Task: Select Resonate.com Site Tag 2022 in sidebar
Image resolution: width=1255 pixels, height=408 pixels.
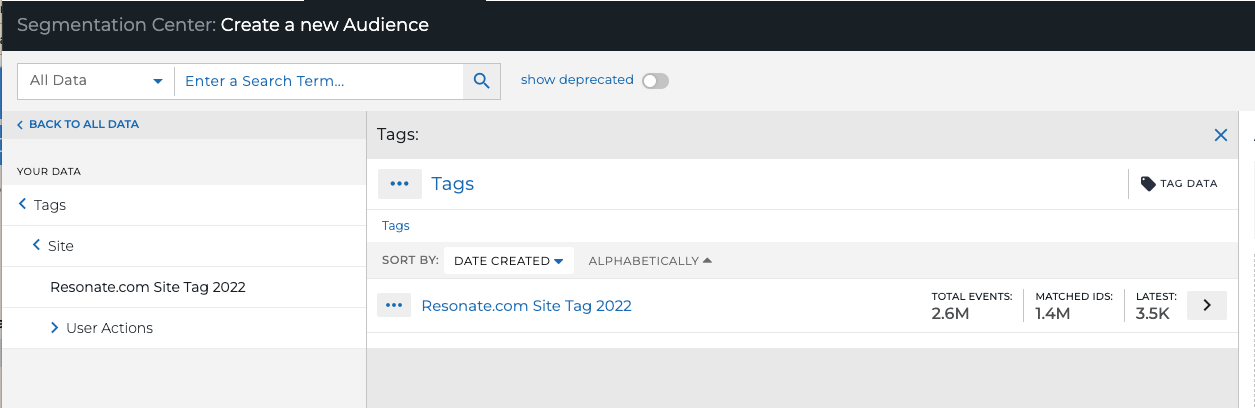Action: [x=148, y=287]
